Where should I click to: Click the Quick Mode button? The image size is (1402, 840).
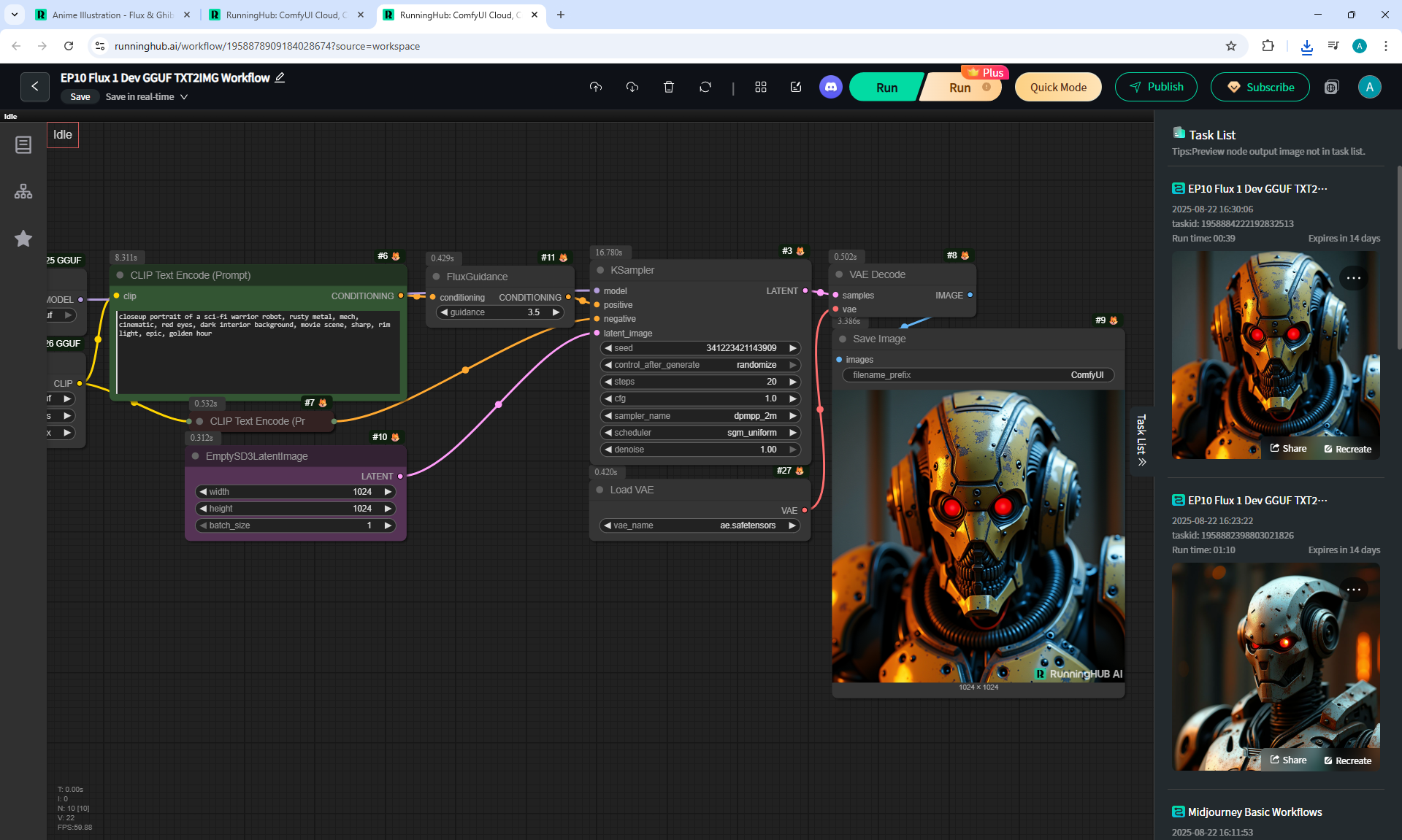(x=1057, y=87)
